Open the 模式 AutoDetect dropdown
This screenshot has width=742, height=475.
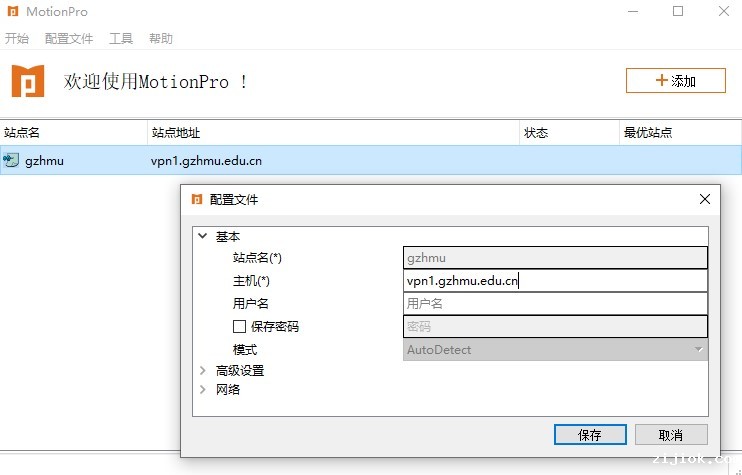[x=555, y=350]
